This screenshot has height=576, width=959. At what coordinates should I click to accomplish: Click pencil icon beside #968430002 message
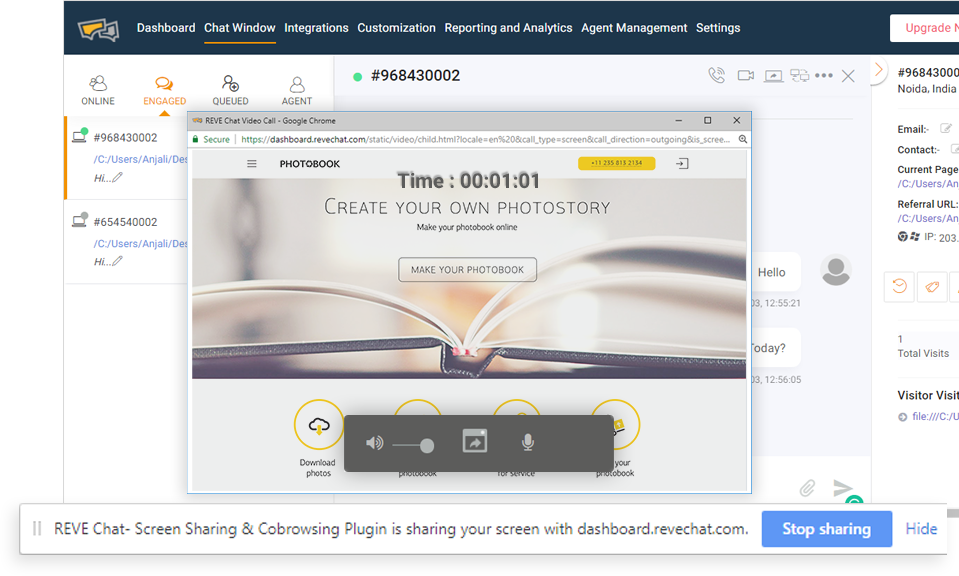(117, 177)
